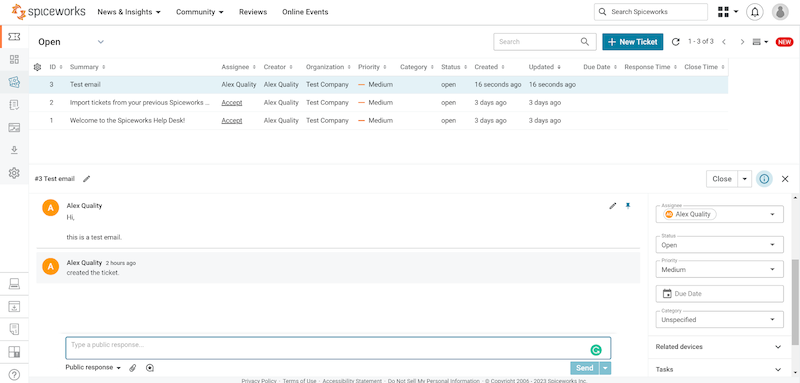The image size is (800, 383).
Task: Click the Spiceworks logo
Action: pyautogui.click(x=48, y=12)
